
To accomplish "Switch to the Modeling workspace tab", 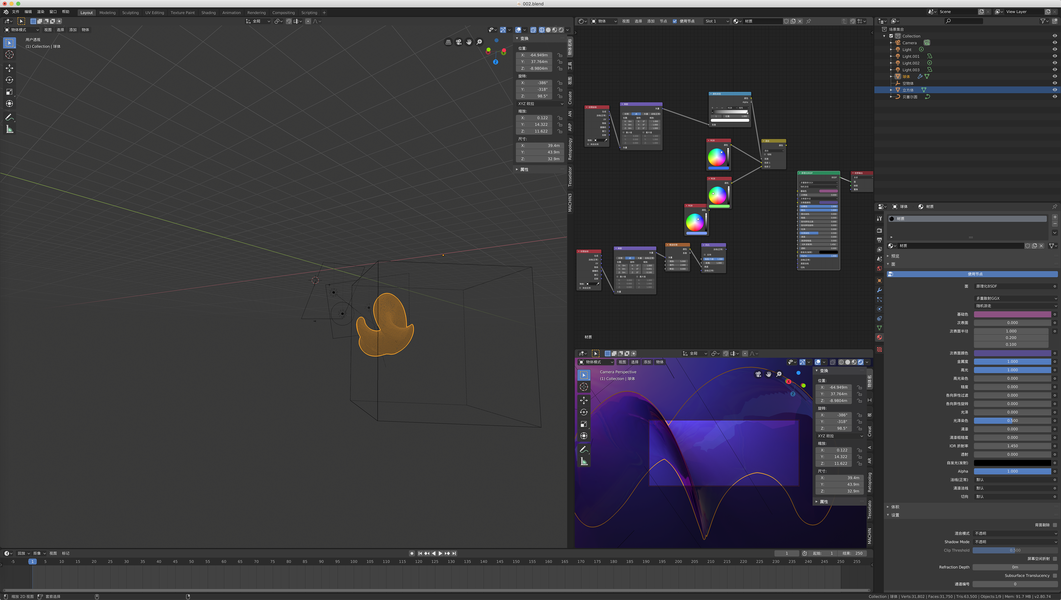I will coord(108,12).
